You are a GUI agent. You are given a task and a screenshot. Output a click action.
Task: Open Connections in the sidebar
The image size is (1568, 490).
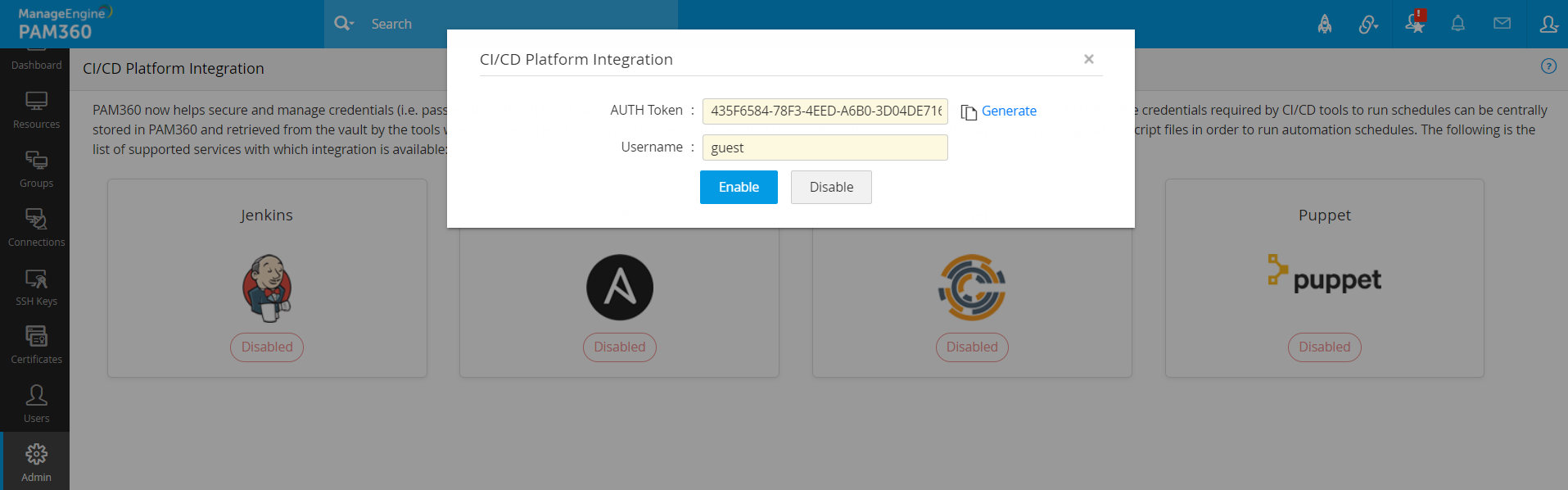click(x=36, y=228)
